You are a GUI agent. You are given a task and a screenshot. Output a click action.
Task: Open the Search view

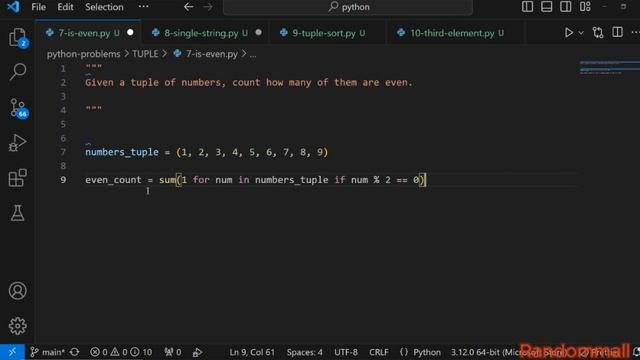tap(18, 72)
